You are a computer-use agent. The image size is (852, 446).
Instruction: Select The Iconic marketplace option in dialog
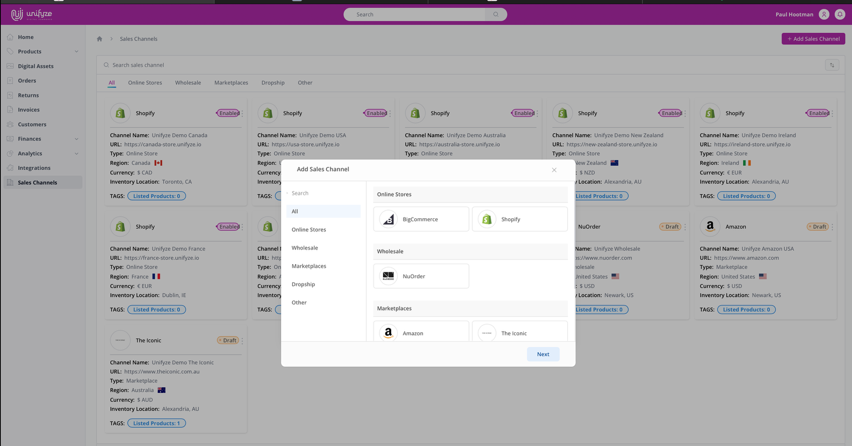pos(519,331)
